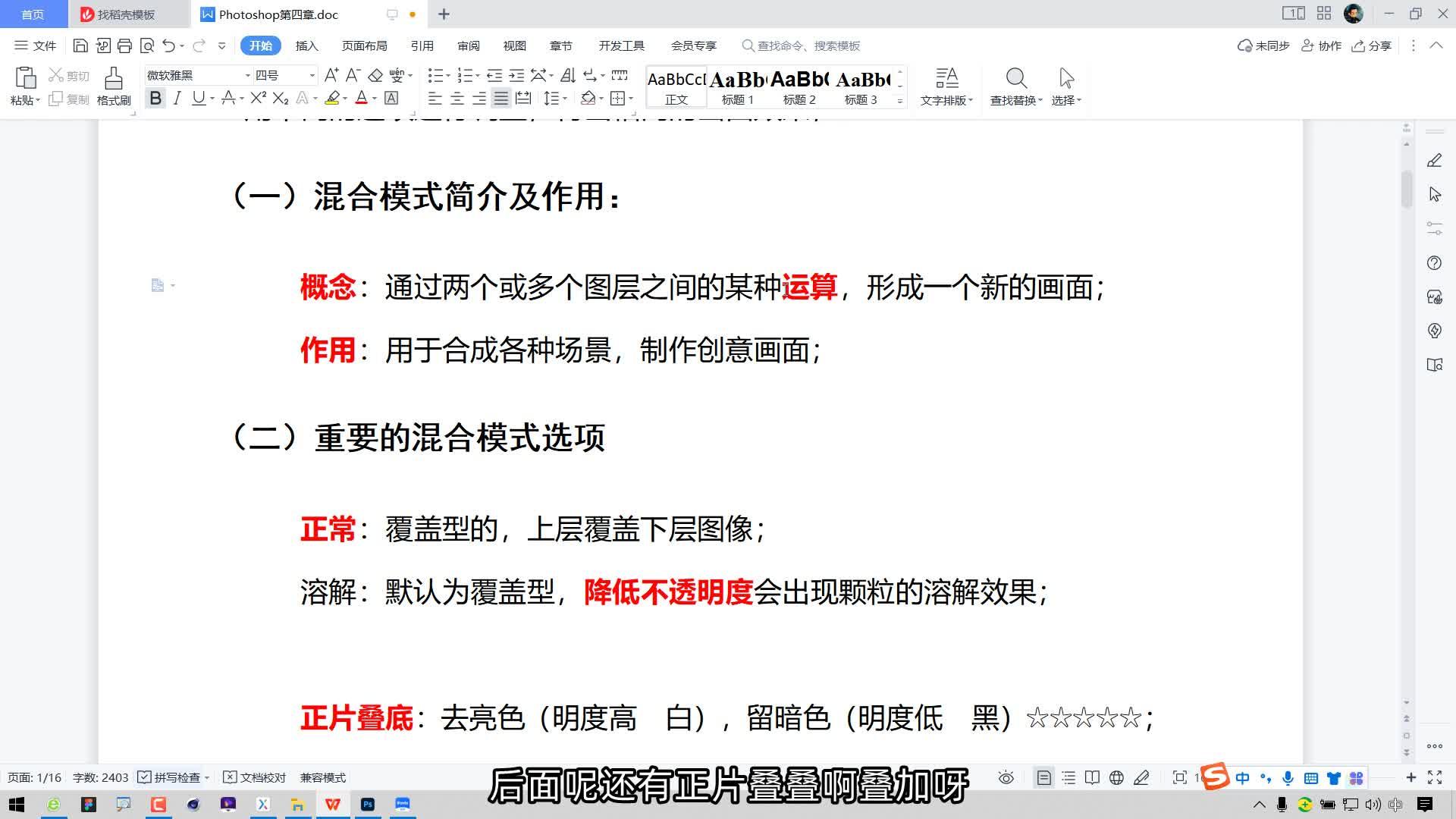Apply distributed alignment to the paragraph
Viewport: 1456px width, 819px height.
(523, 98)
